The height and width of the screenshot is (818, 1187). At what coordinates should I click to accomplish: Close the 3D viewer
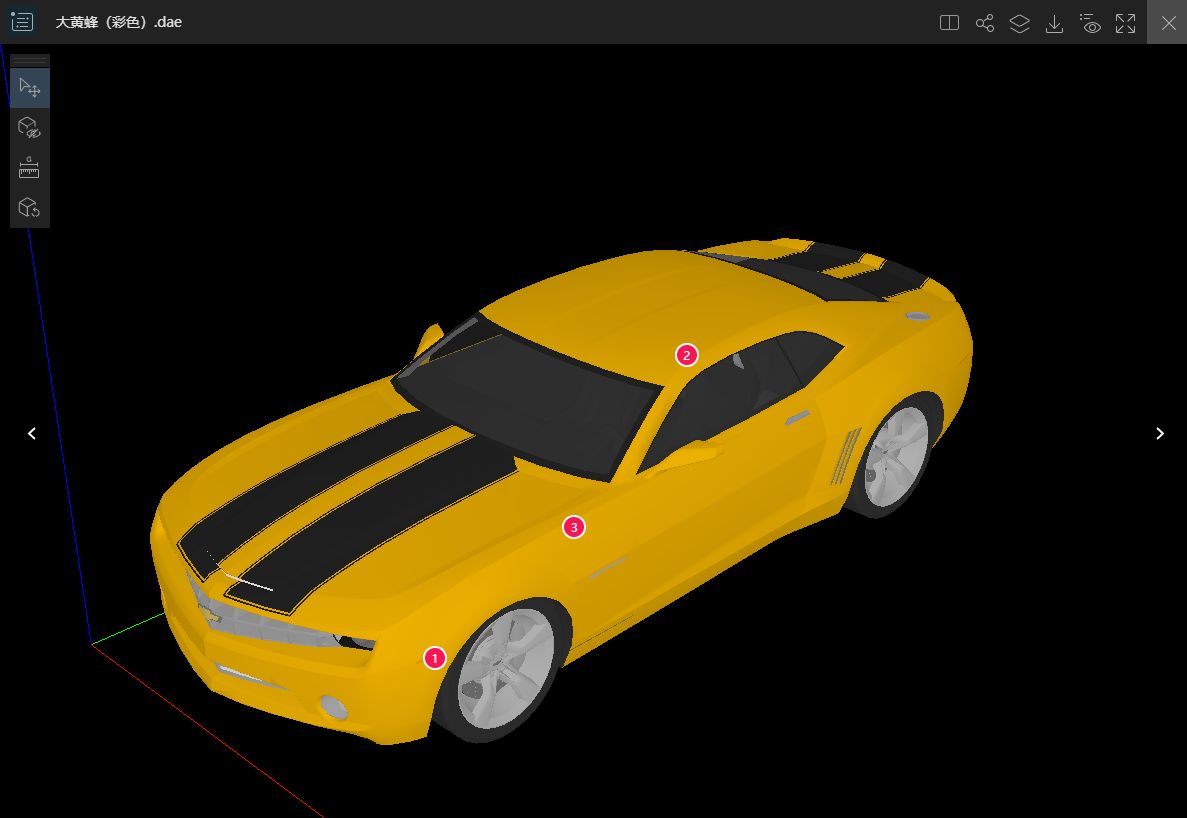point(1168,23)
